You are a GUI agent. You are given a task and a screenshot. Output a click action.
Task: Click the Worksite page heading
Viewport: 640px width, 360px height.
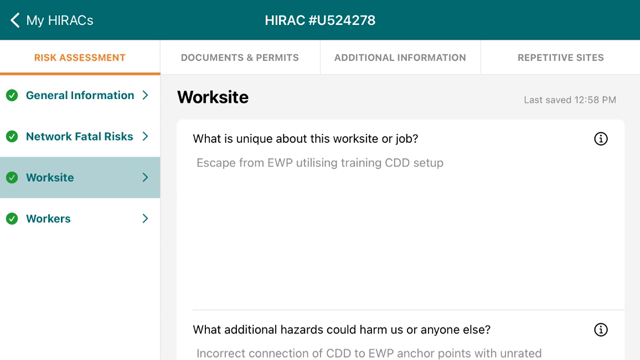[213, 97]
